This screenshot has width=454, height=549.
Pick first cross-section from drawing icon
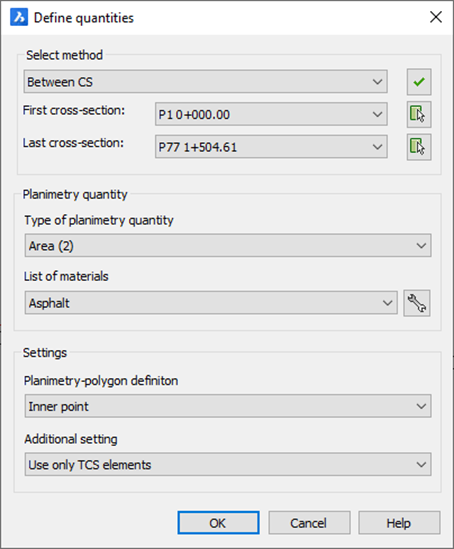pyautogui.click(x=419, y=114)
